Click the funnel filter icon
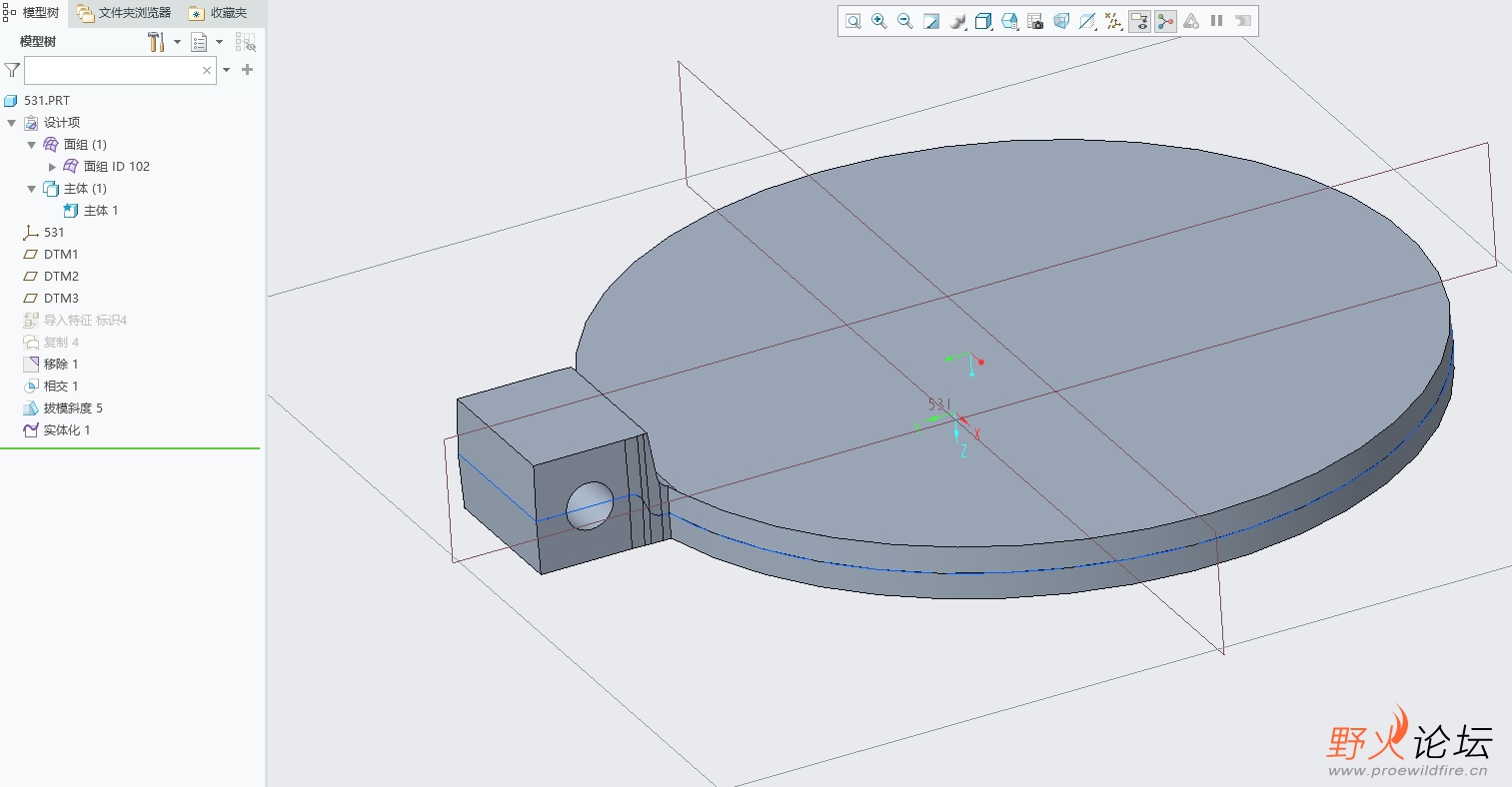The height and width of the screenshot is (787, 1512). pyautogui.click(x=12, y=70)
